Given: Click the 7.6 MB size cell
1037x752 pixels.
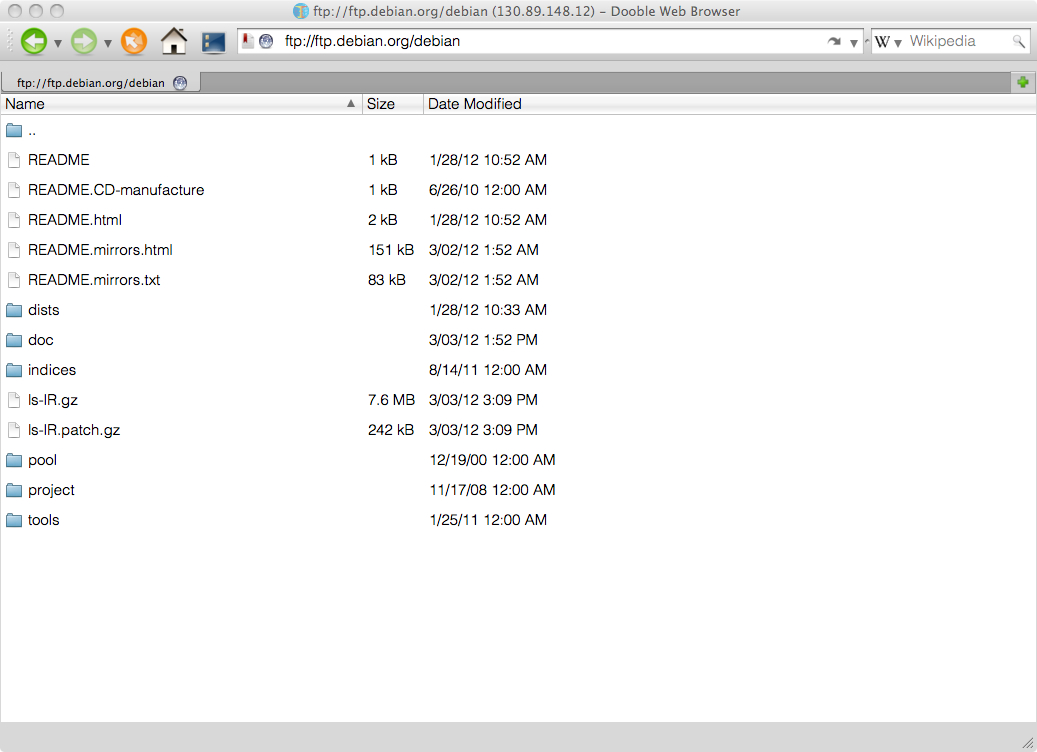Looking at the screenshot, I should click(x=392, y=400).
